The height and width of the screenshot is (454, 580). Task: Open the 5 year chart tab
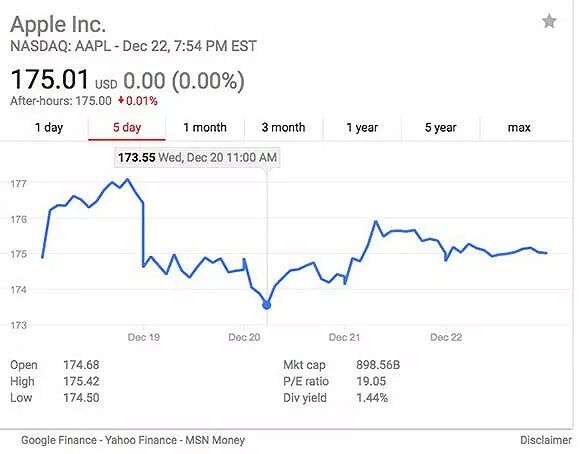[441, 128]
